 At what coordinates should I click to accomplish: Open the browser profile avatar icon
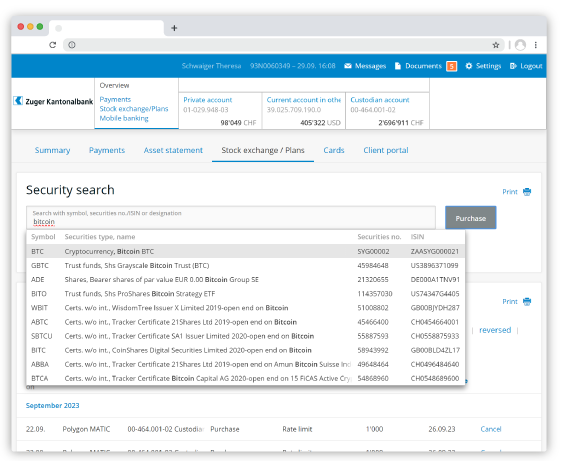520,45
